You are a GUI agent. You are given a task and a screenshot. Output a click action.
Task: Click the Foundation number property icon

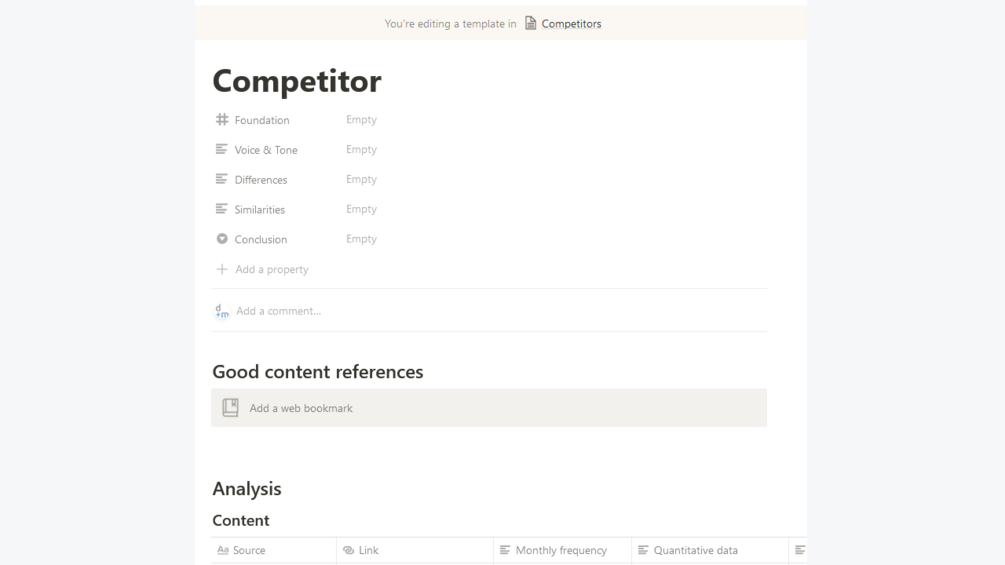(x=222, y=120)
